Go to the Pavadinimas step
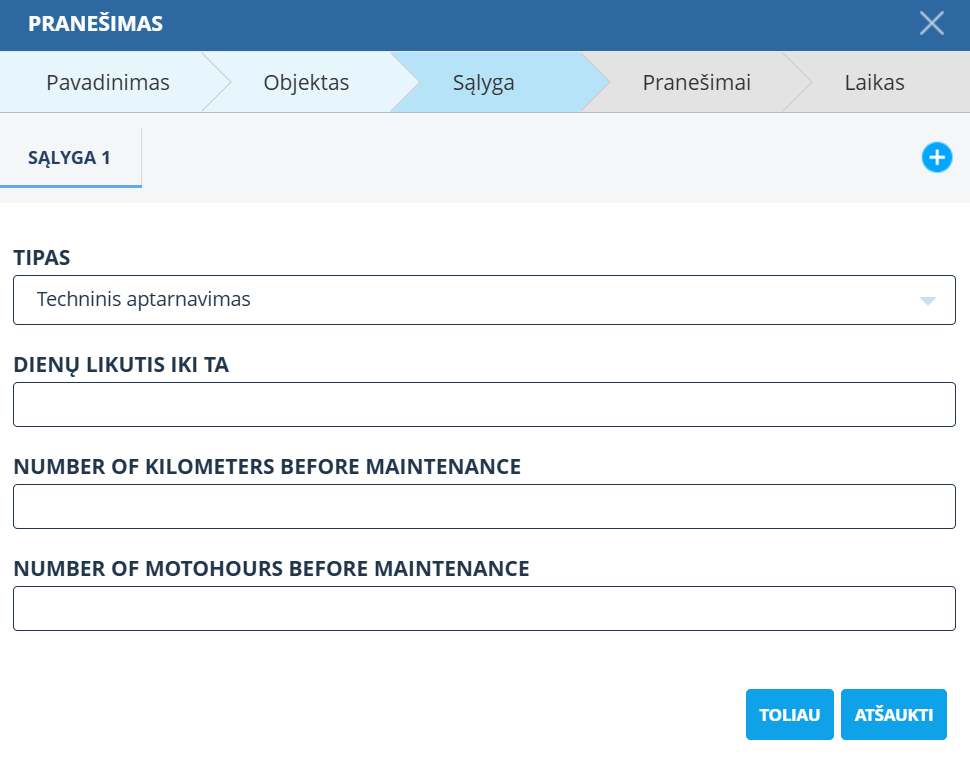Viewport: 970px width, 765px height. click(x=108, y=82)
